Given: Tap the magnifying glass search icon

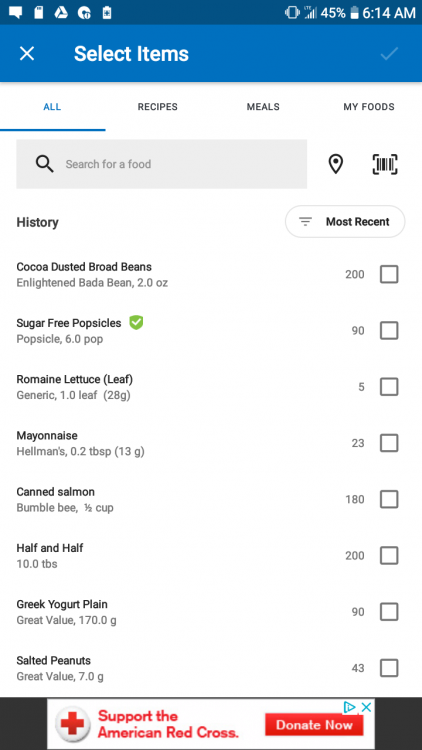Looking at the screenshot, I should [44, 164].
